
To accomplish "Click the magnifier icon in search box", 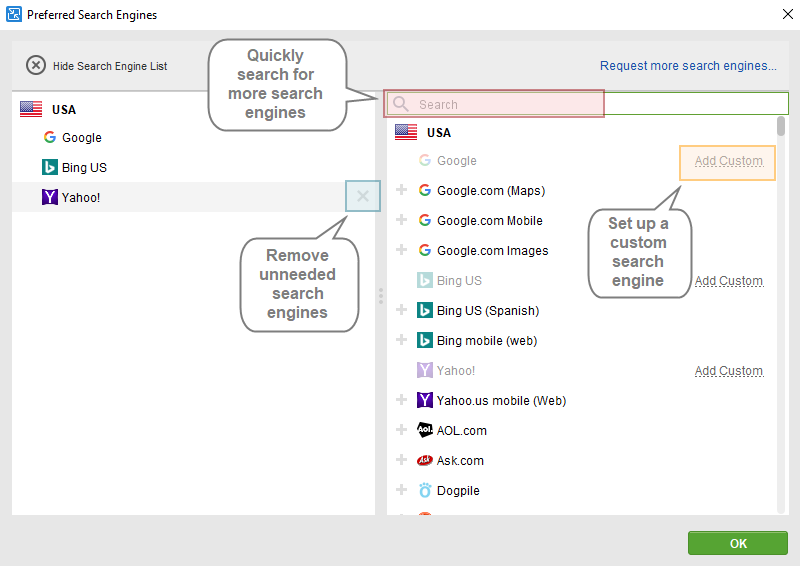I will 401,104.
